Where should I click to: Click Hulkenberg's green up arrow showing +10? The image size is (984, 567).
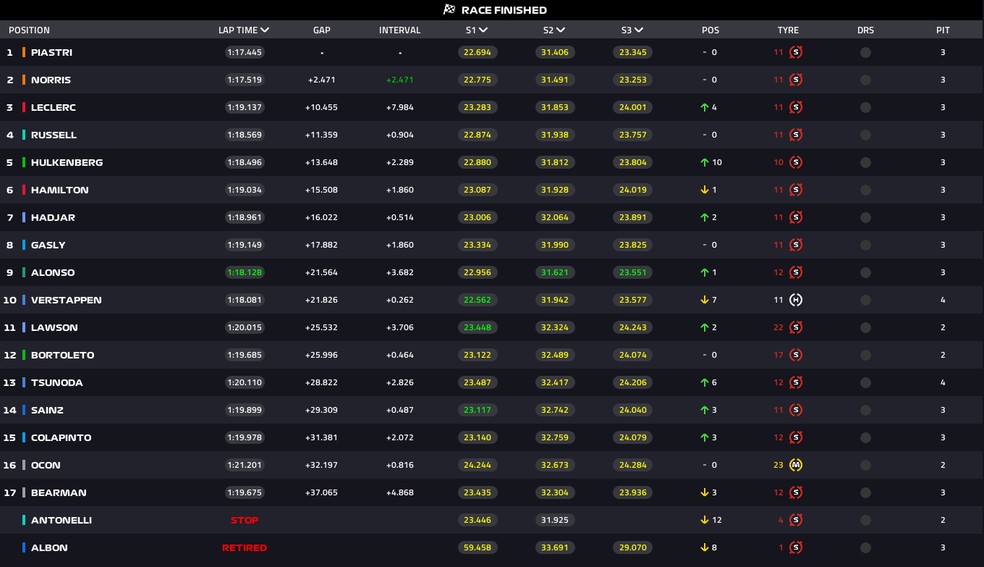pyautogui.click(x=704, y=162)
